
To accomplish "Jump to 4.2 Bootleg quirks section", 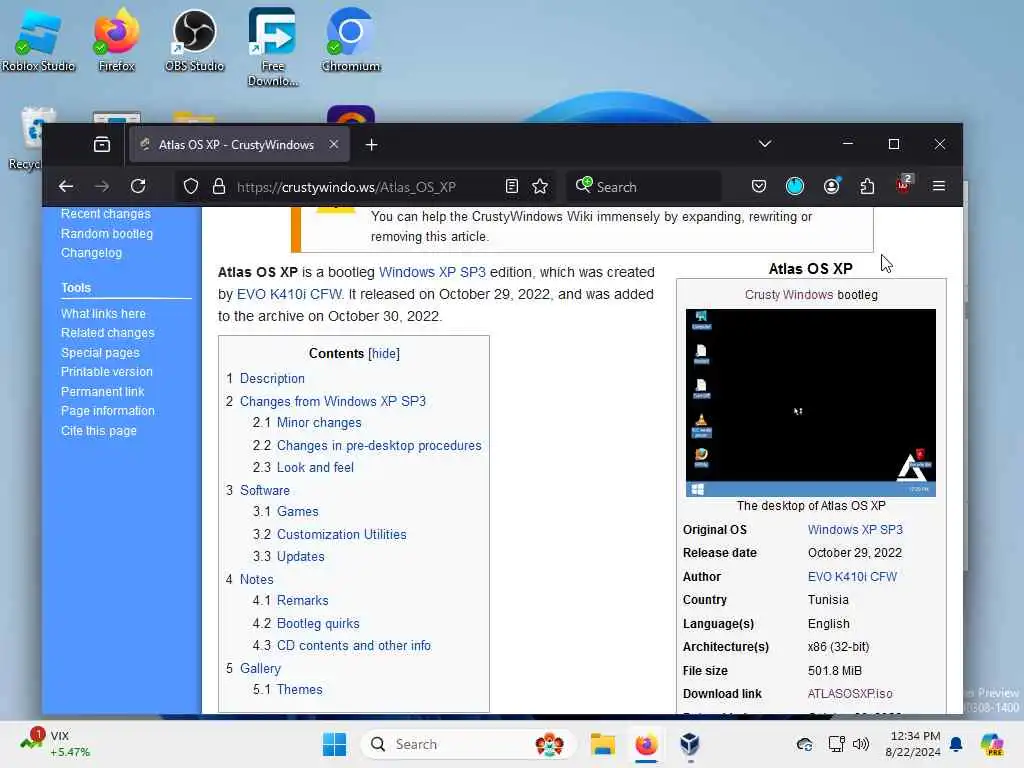I will (x=318, y=624).
